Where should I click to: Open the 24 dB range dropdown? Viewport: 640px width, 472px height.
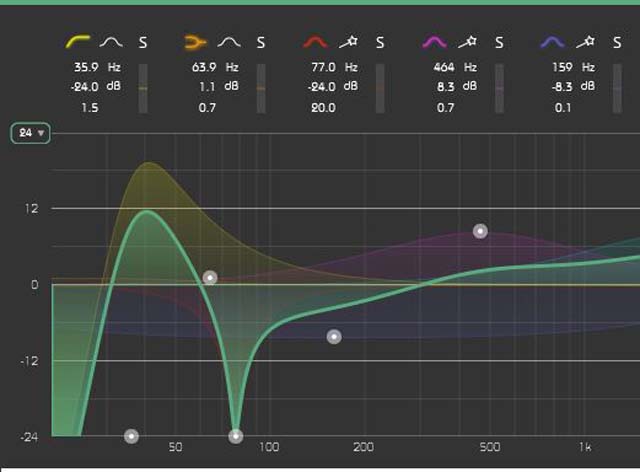tap(30, 133)
